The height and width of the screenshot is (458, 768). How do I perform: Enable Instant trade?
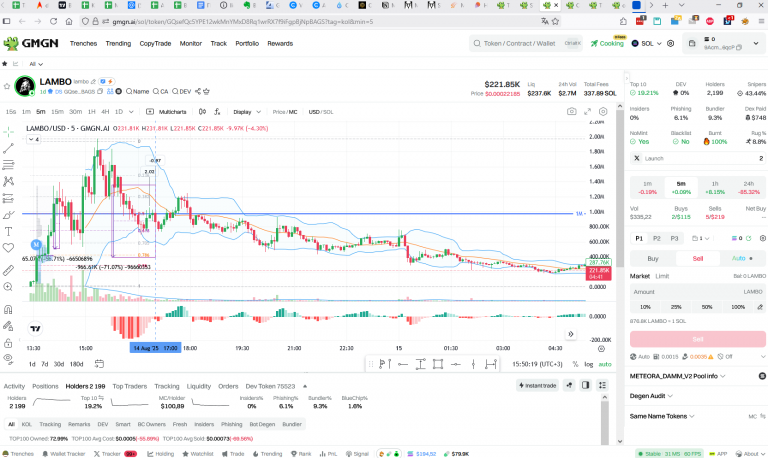pos(537,386)
